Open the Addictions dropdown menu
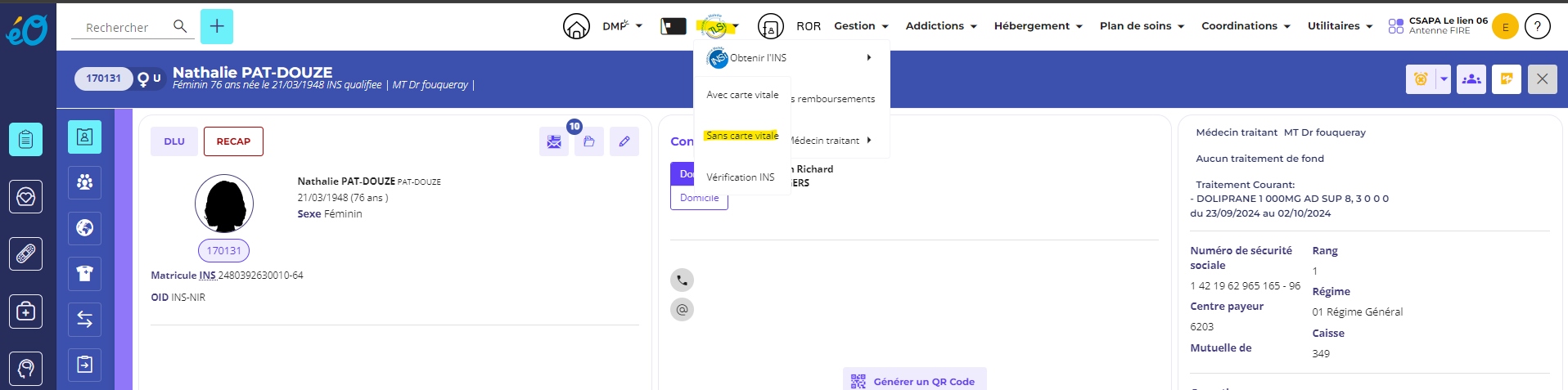The width and height of the screenshot is (1568, 390). click(x=941, y=26)
